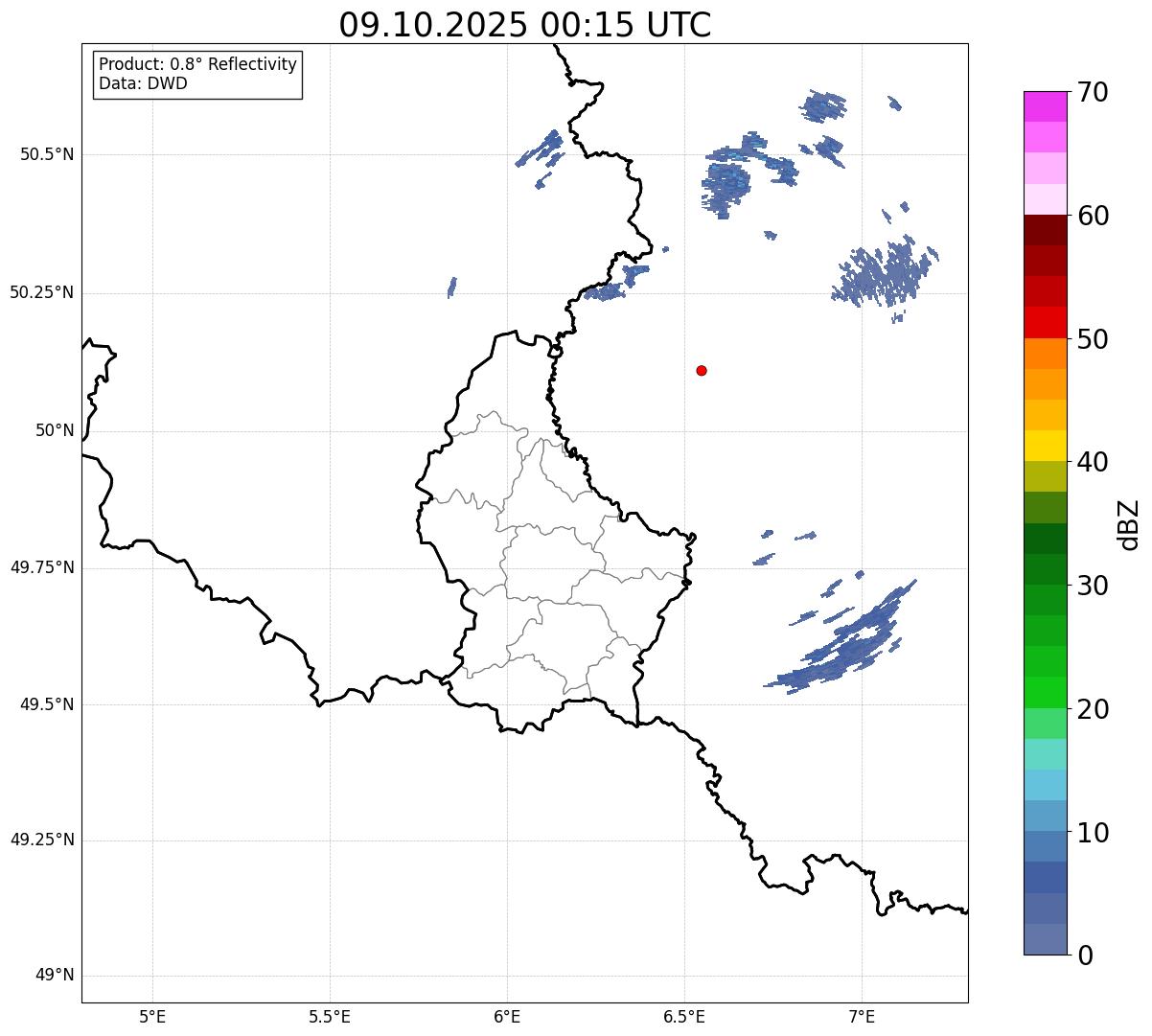Click the colorbar tick label 70
This screenshot has height=1036, width=1152.
click(1092, 92)
